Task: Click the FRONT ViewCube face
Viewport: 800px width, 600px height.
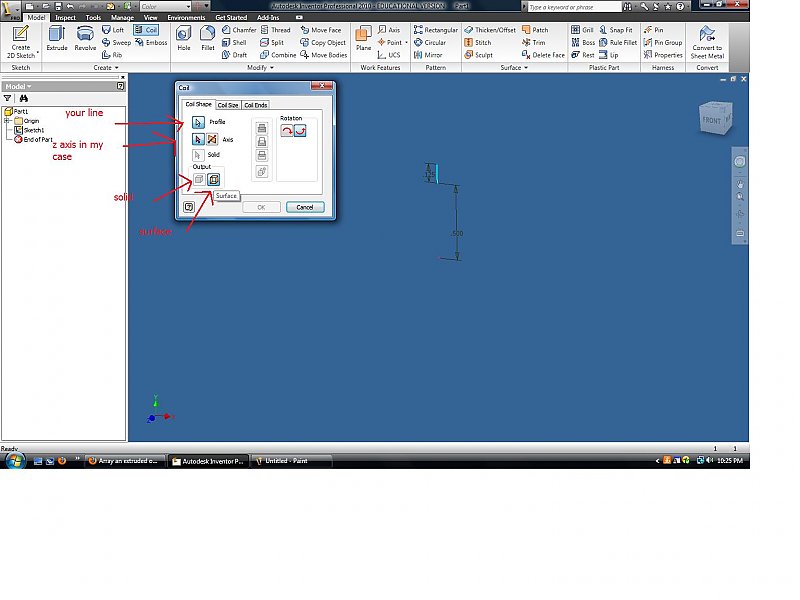Action: [x=712, y=120]
